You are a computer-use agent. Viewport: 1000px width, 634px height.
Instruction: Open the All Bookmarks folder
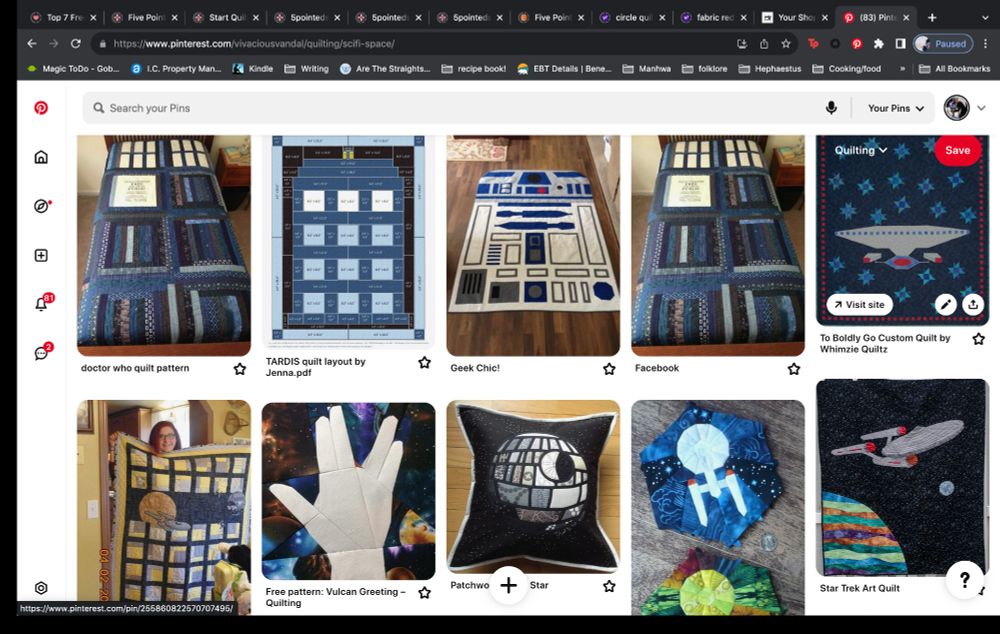pyautogui.click(x=955, y=68)
